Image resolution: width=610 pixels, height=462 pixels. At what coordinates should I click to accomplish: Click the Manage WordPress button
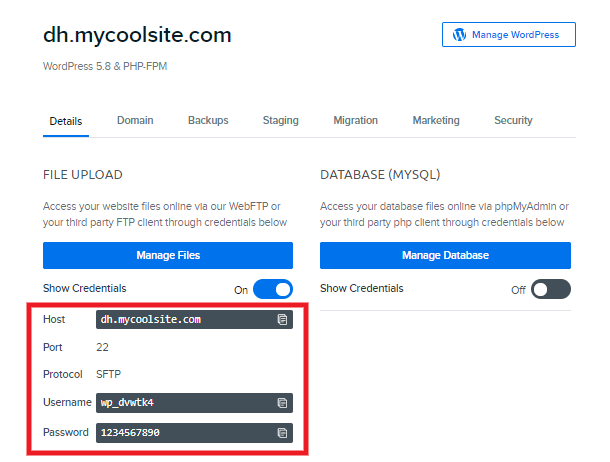coord(509,35)
